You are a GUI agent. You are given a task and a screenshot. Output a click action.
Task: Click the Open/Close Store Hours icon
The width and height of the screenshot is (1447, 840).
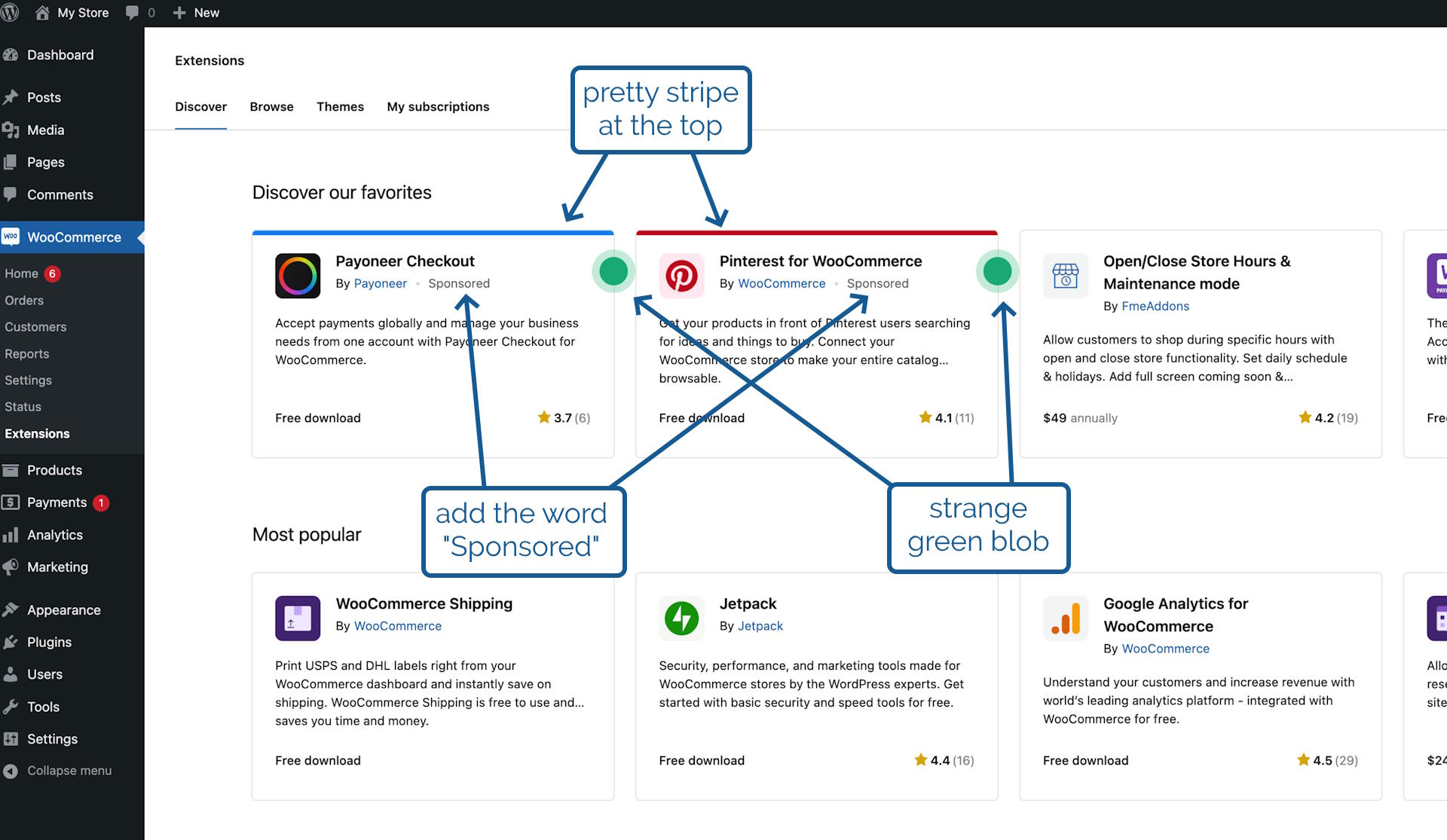(1066, 276)
